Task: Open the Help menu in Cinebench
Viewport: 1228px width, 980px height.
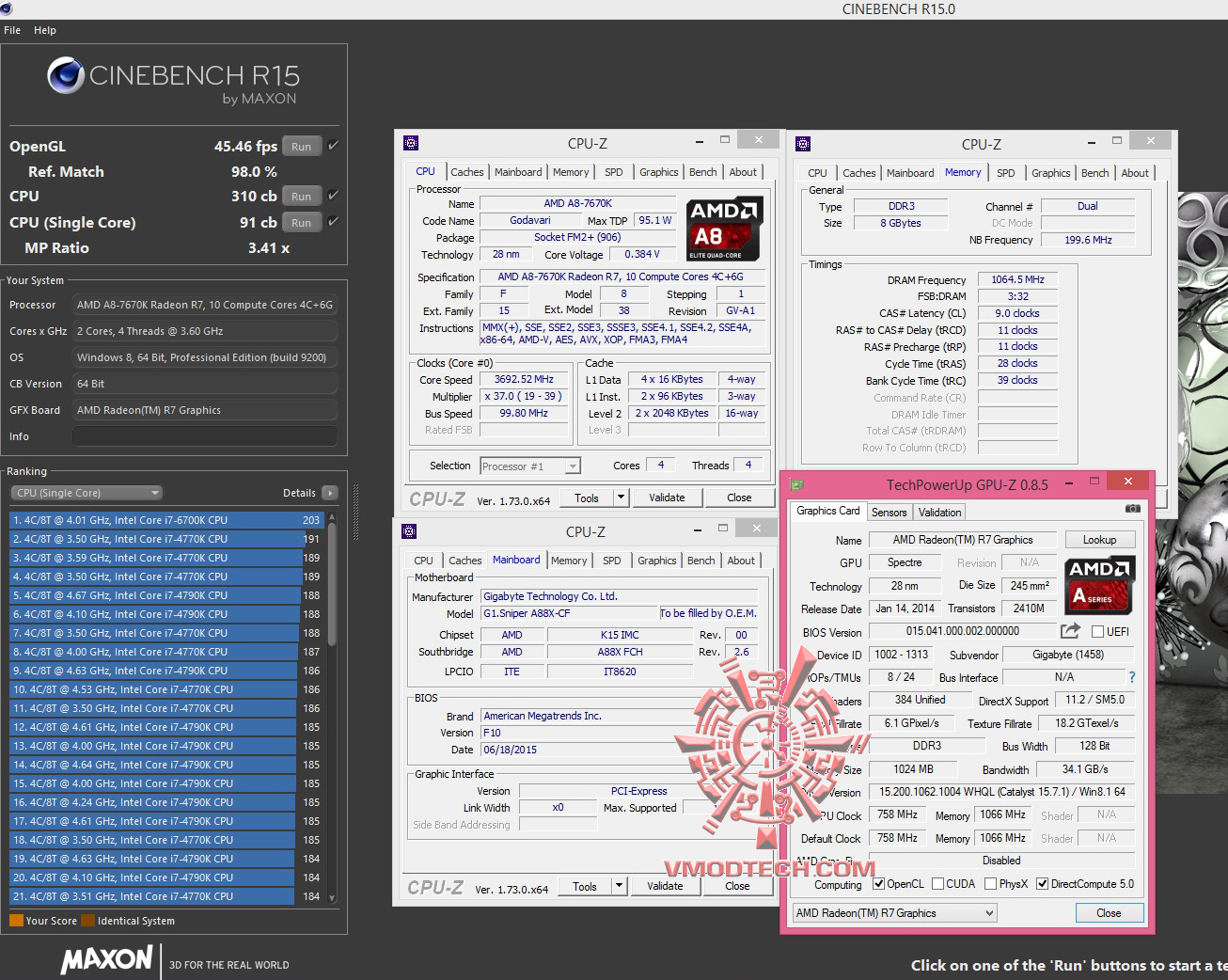Action: (x=45, y=30)
